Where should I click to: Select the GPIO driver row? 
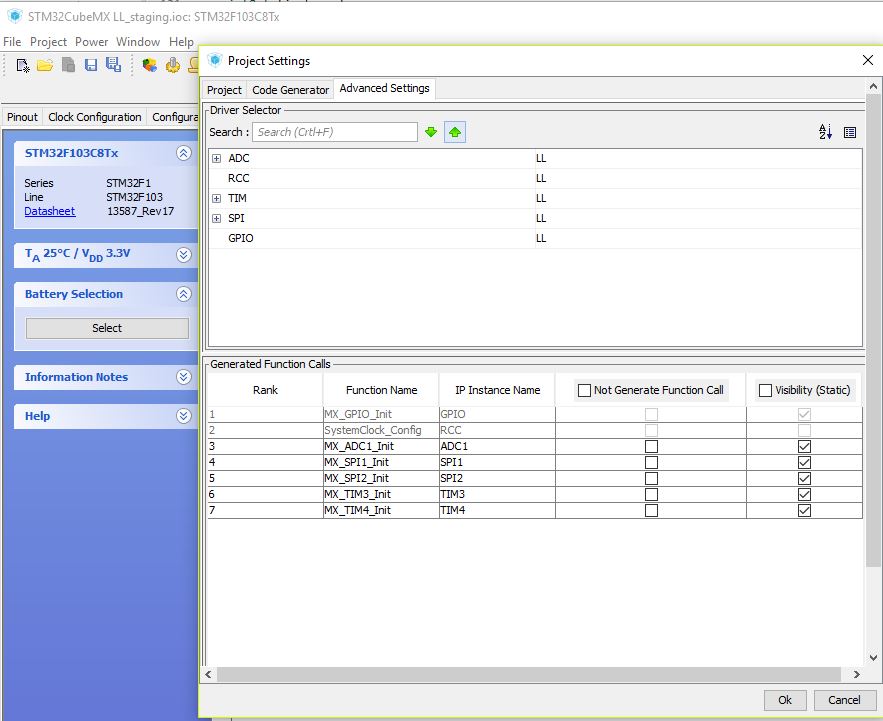coord(535,238)
